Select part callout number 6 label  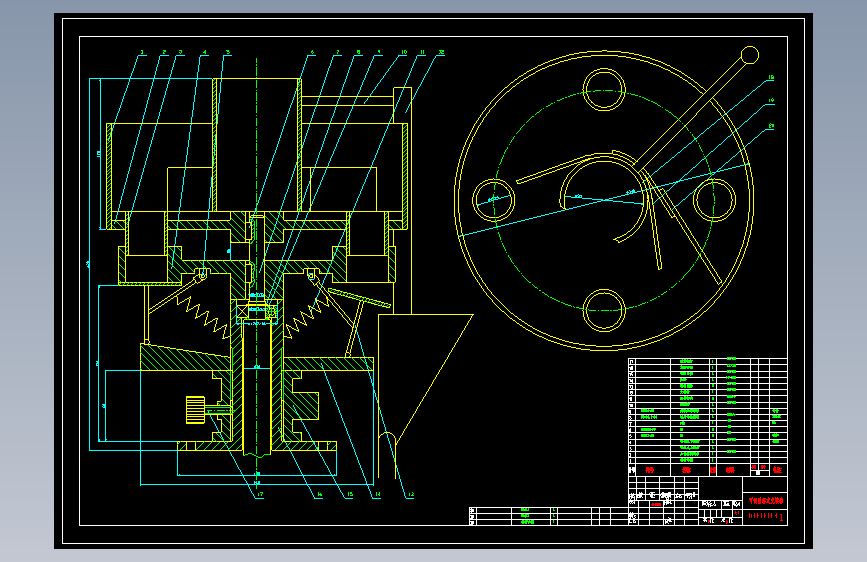(312, 52)
